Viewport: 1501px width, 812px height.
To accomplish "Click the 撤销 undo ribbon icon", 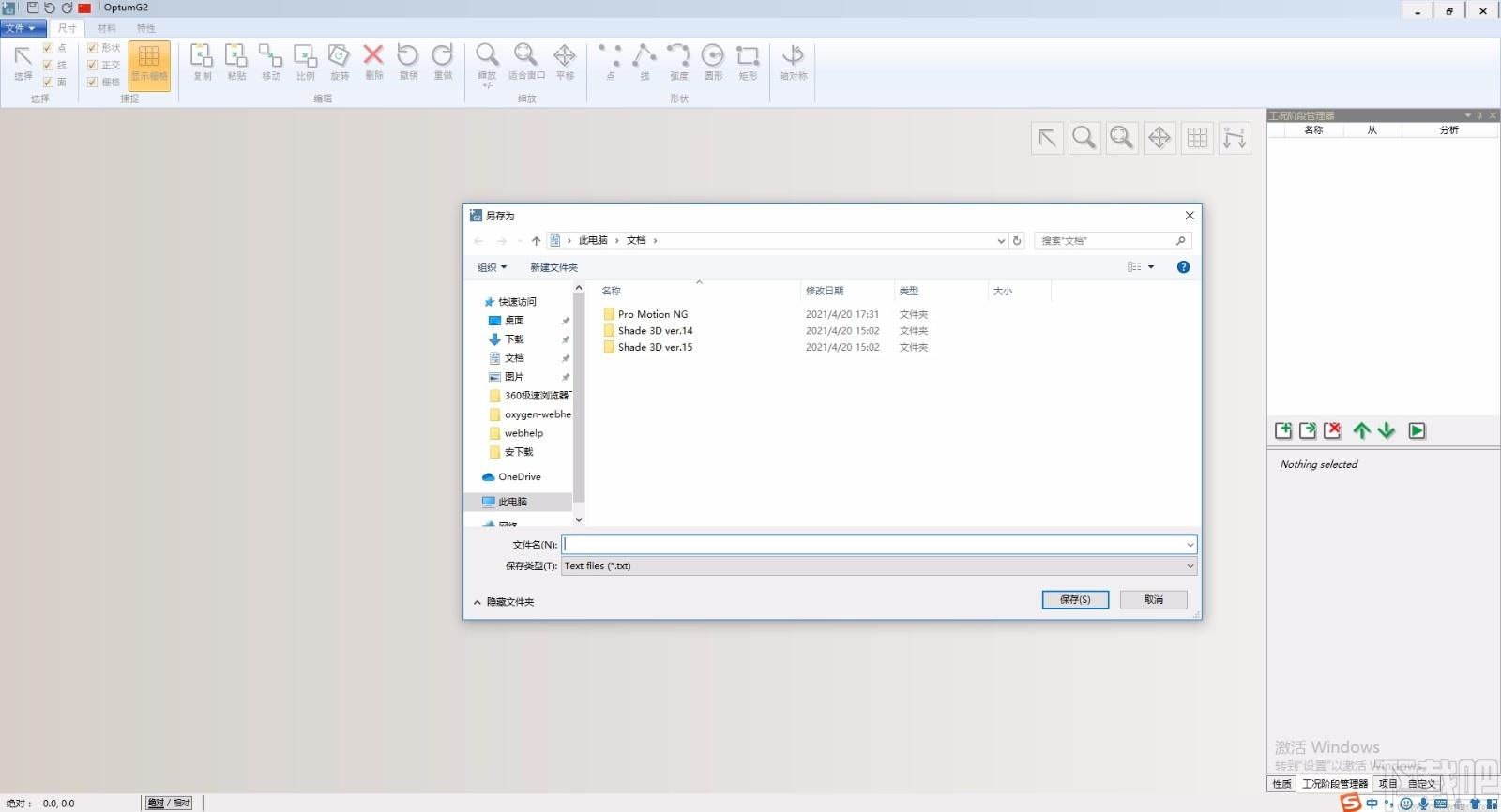I will 408,62.
